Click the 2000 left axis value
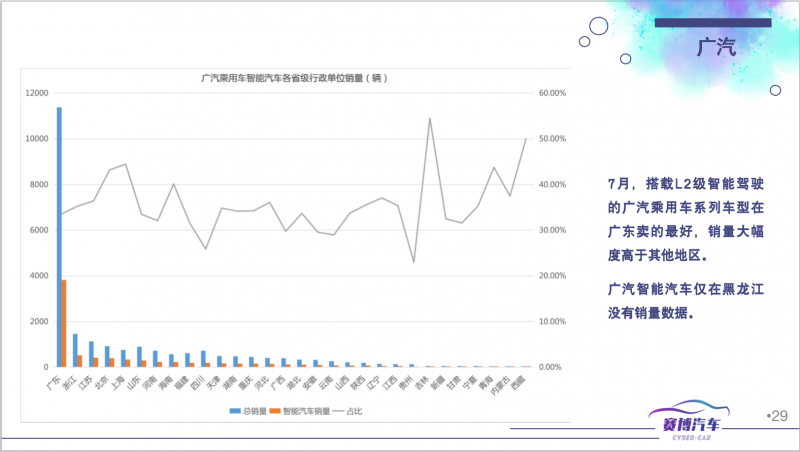 [39, 321]
